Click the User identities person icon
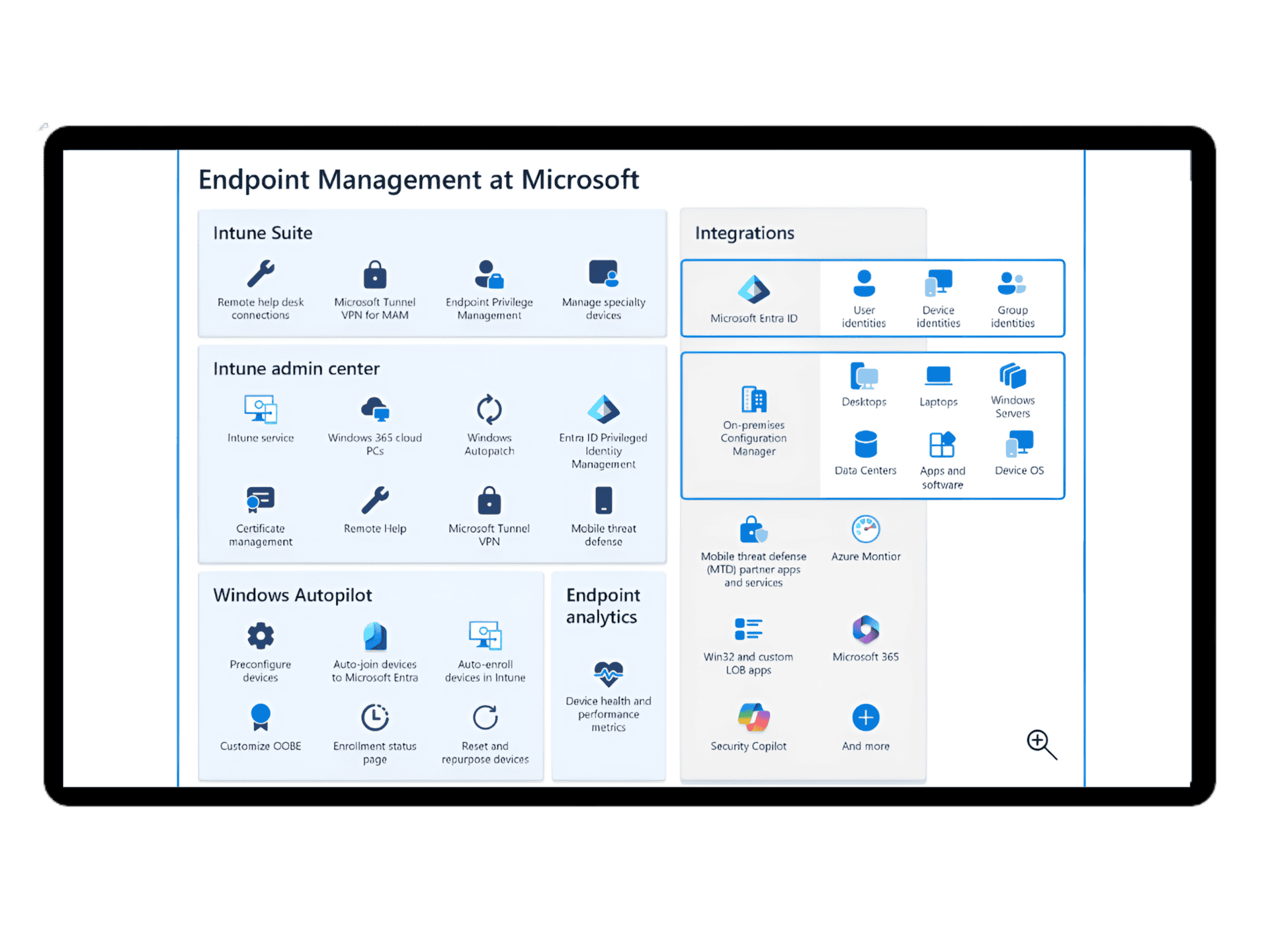The image size is (1270, 952). point(864,283)
